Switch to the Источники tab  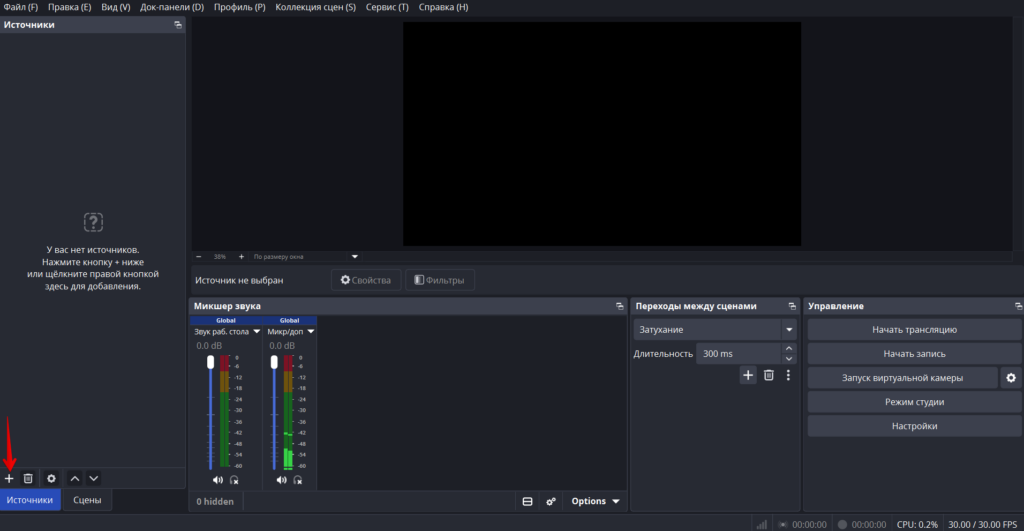[30, 500]
